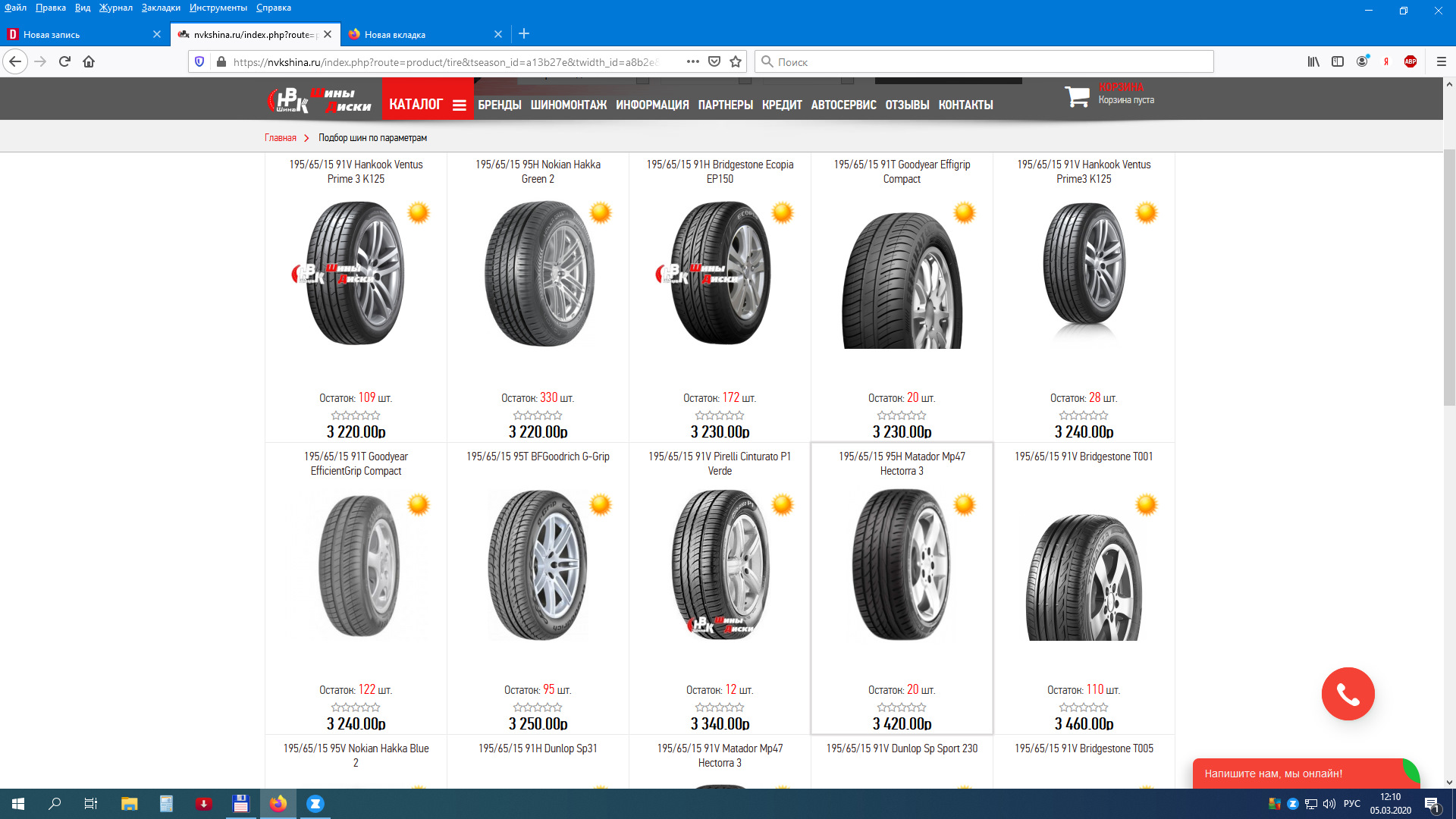Open Nokian Hakka Blue 2 product link
Screen dimensions: 1456x819
[356, 755]
